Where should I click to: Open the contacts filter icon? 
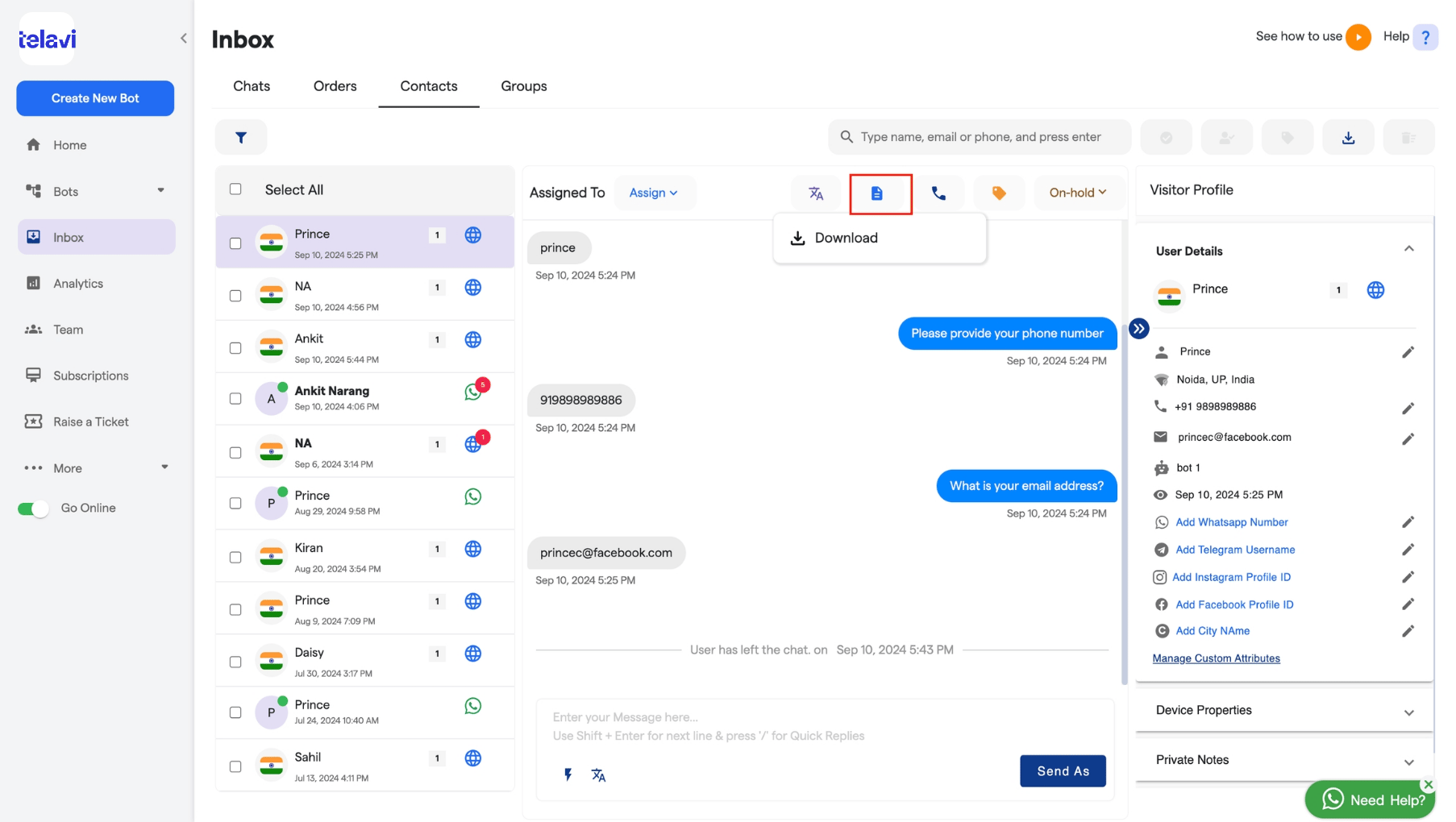click(240, 137)
